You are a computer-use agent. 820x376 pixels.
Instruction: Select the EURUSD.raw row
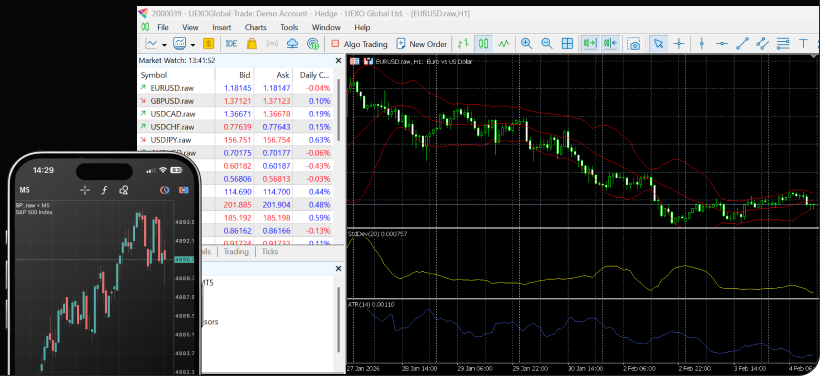coord(235,88)
